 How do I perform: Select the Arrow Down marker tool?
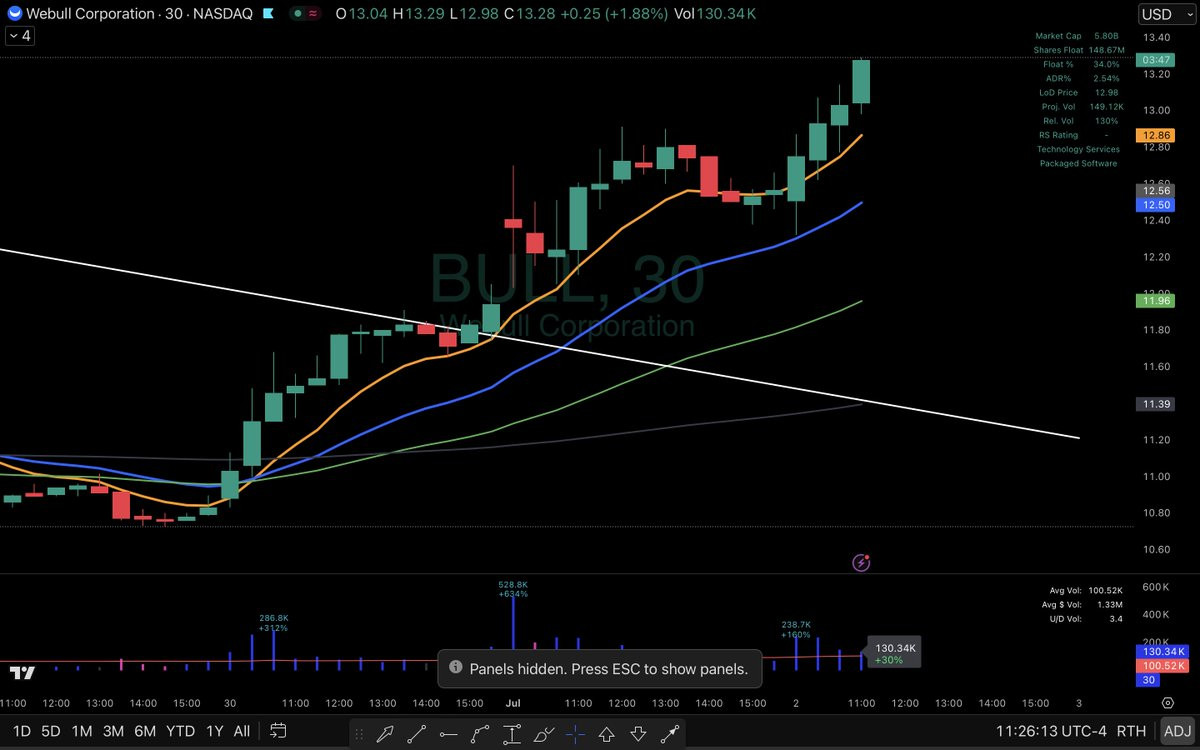(x=638, y=734)
